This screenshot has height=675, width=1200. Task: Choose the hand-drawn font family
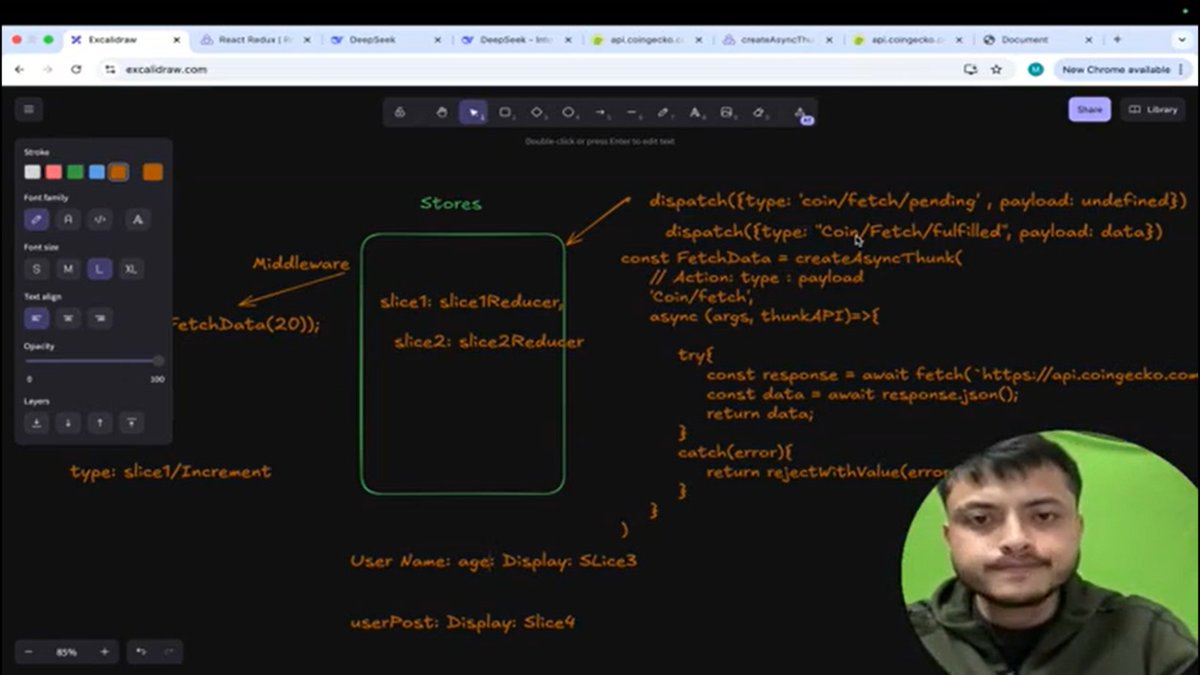(x=37, y=219)
